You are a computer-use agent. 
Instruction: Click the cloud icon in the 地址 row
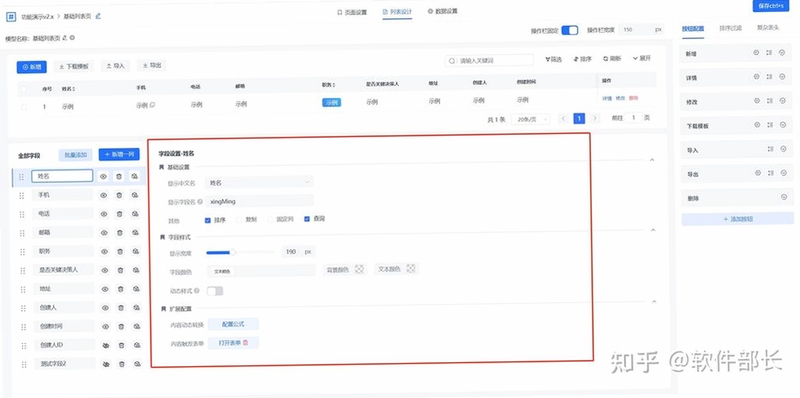pos(136,289)
